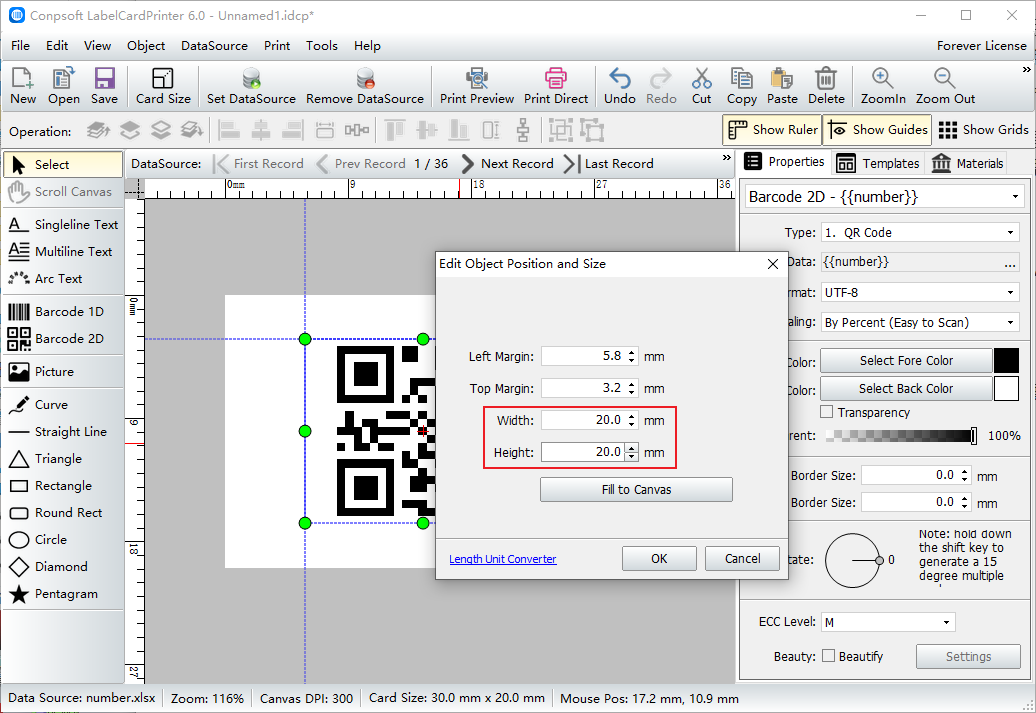The height and width of the screenshot is (713, 1036).
Task: Choose the Barcode 2D tool
Action: 63,338
